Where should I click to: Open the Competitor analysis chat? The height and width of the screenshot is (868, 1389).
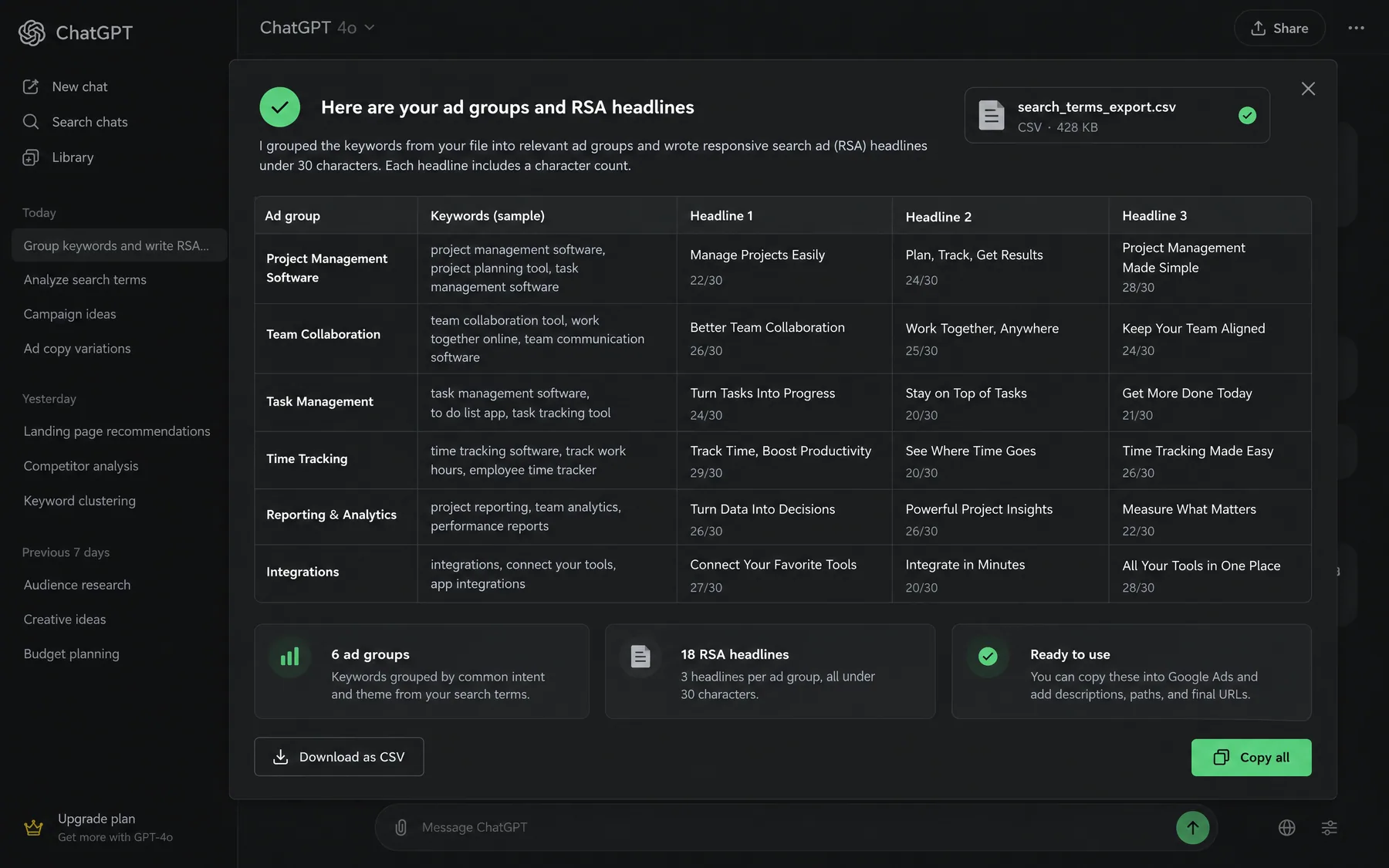(x=81, y=466)
